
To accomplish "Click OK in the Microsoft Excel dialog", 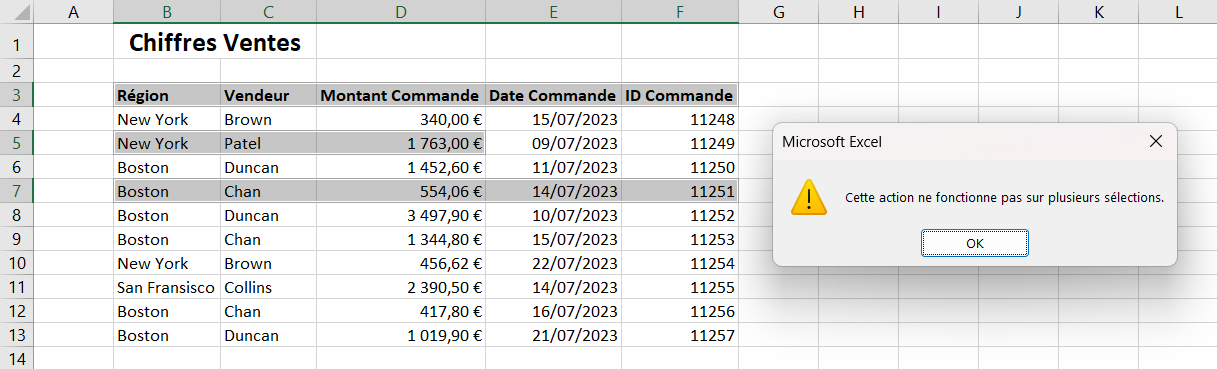I will coord(975,243).
